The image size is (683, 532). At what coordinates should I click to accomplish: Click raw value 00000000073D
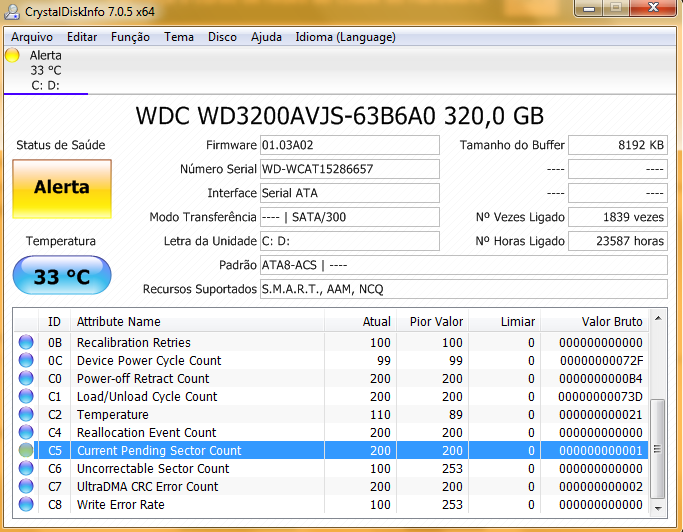(x=600, y=396)
